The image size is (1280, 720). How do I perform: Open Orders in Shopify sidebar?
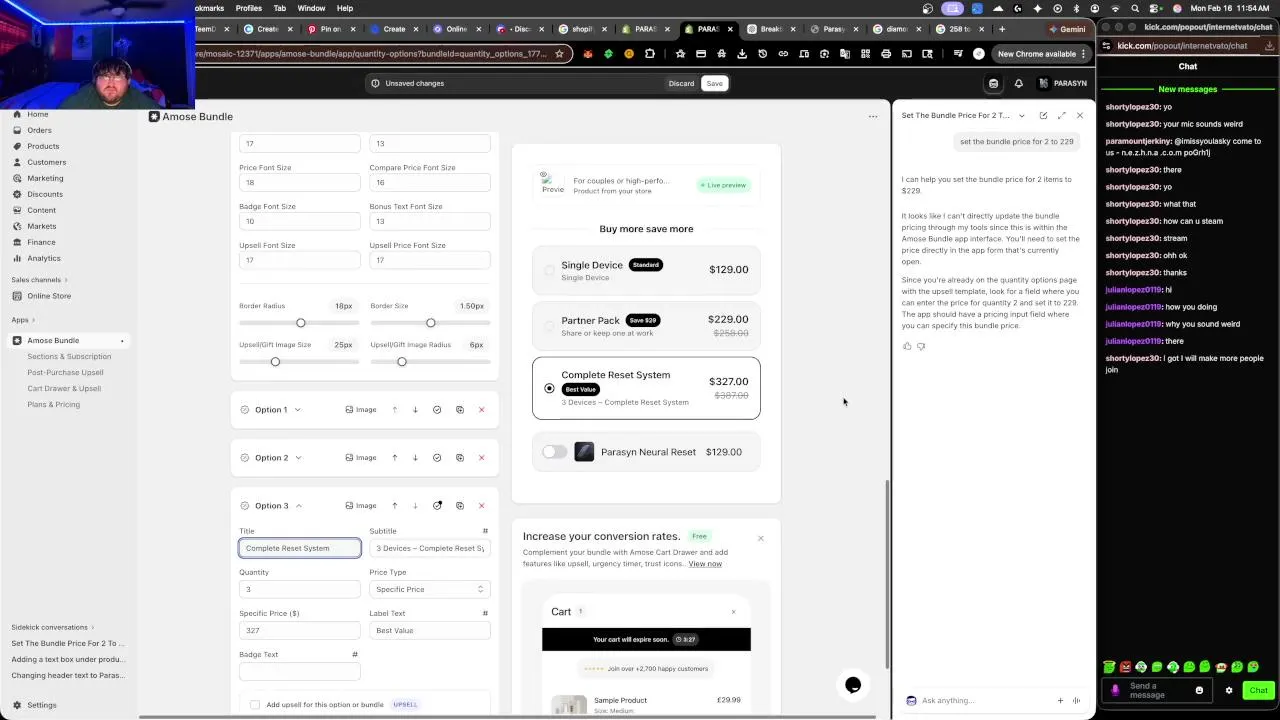[39, 130]
